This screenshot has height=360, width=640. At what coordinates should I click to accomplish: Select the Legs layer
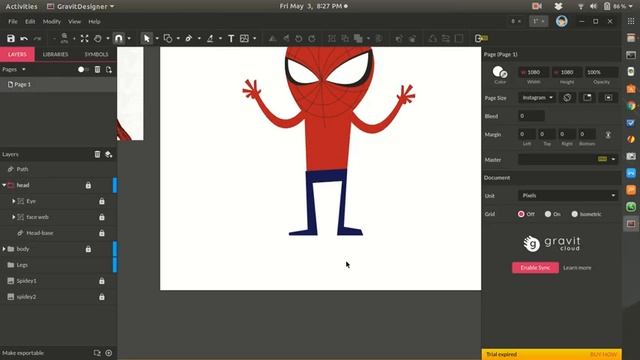point(58,265)
